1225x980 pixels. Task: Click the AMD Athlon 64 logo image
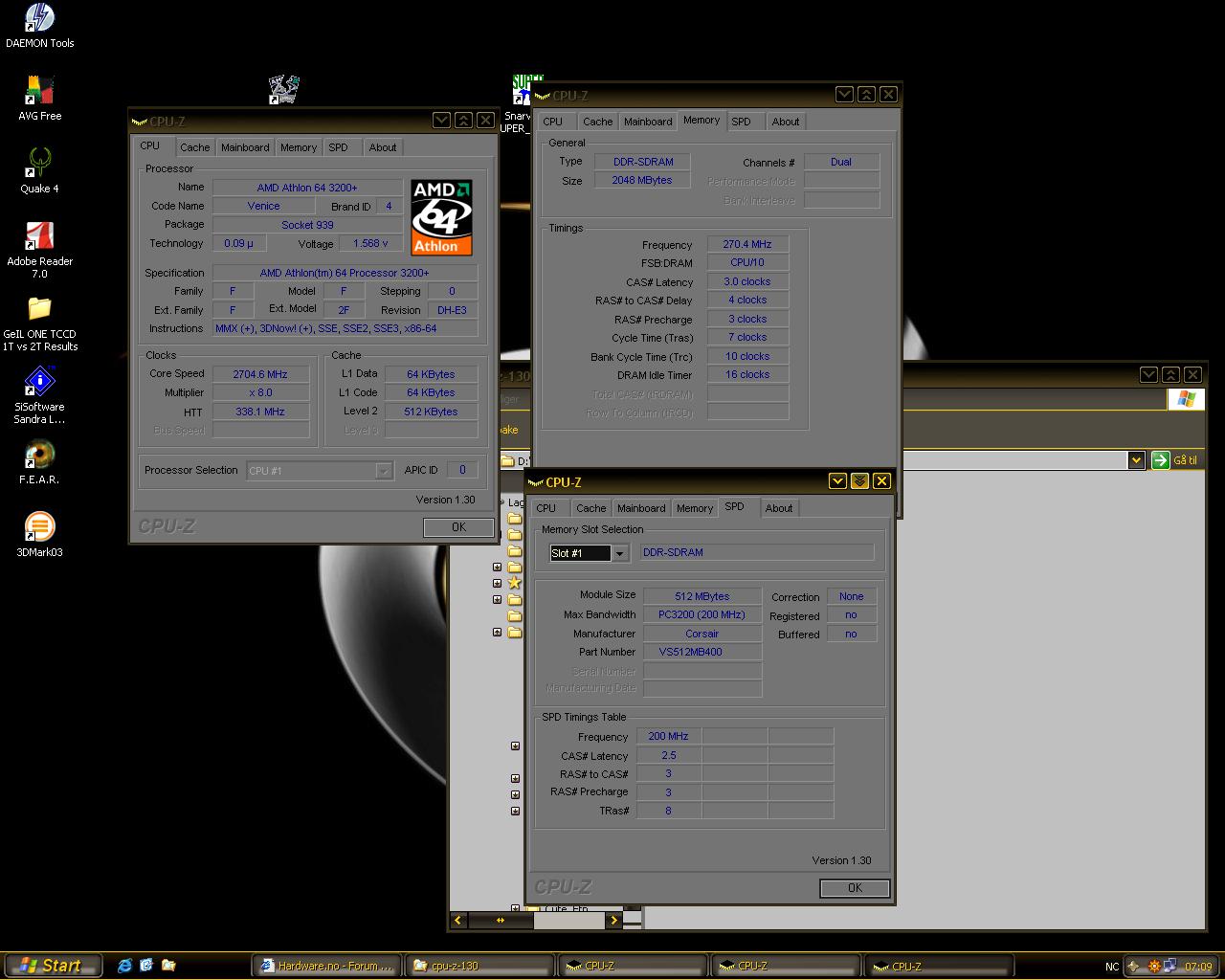point(442,217)
